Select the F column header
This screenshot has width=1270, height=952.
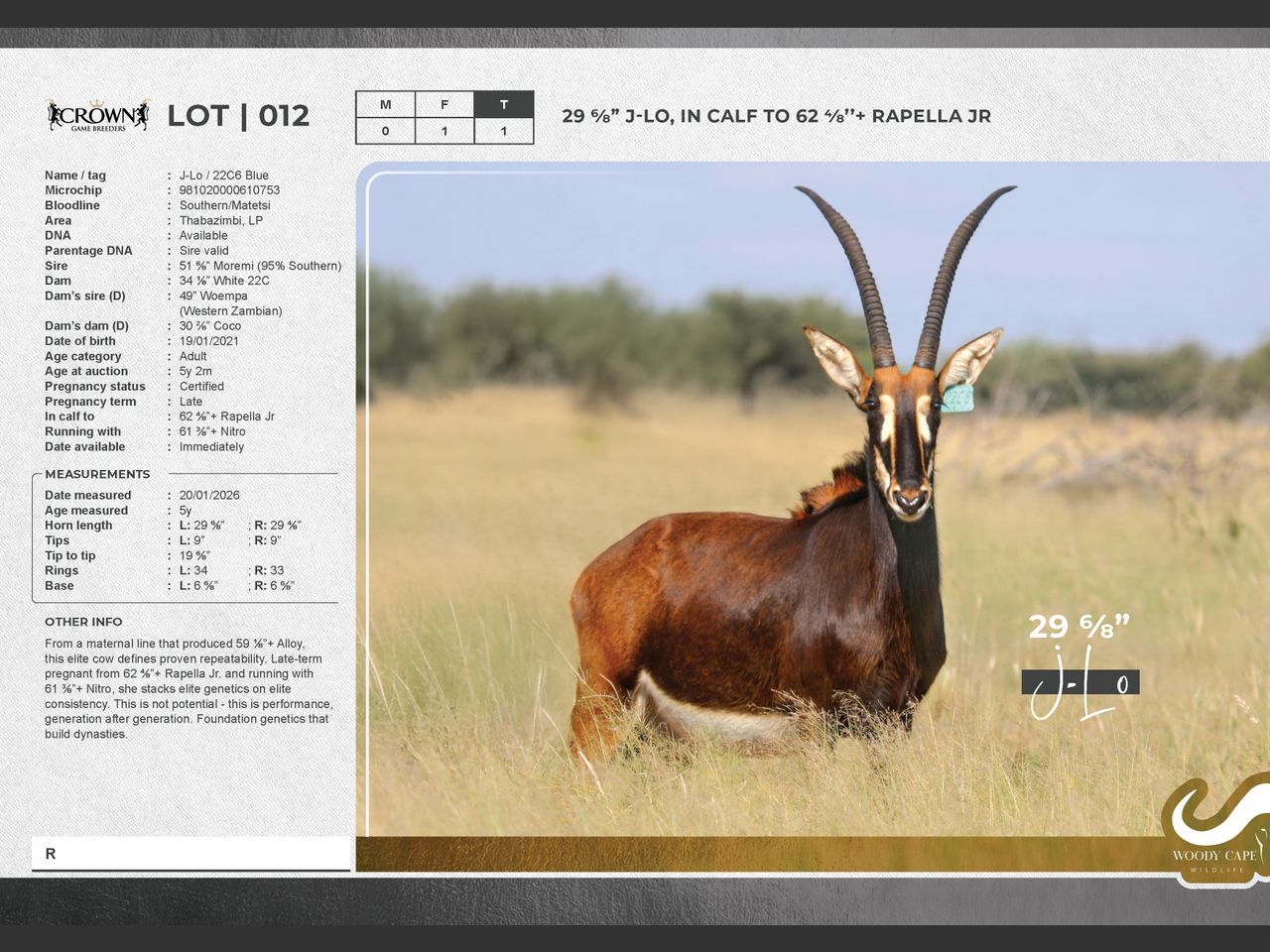pyautogui.click(x=444, y=105)
